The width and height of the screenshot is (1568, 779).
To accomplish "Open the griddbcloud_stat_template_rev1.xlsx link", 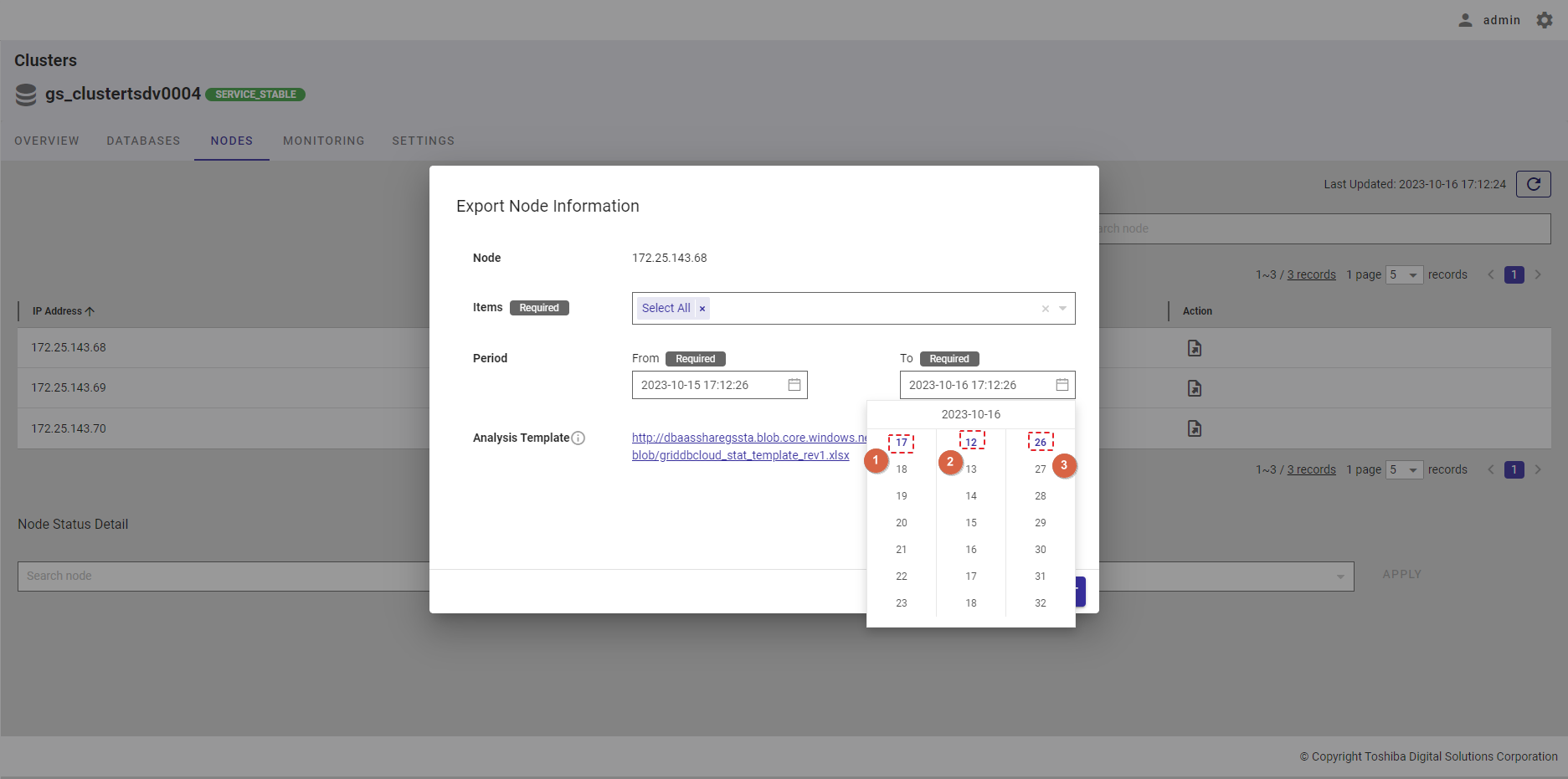I will 740,455.
